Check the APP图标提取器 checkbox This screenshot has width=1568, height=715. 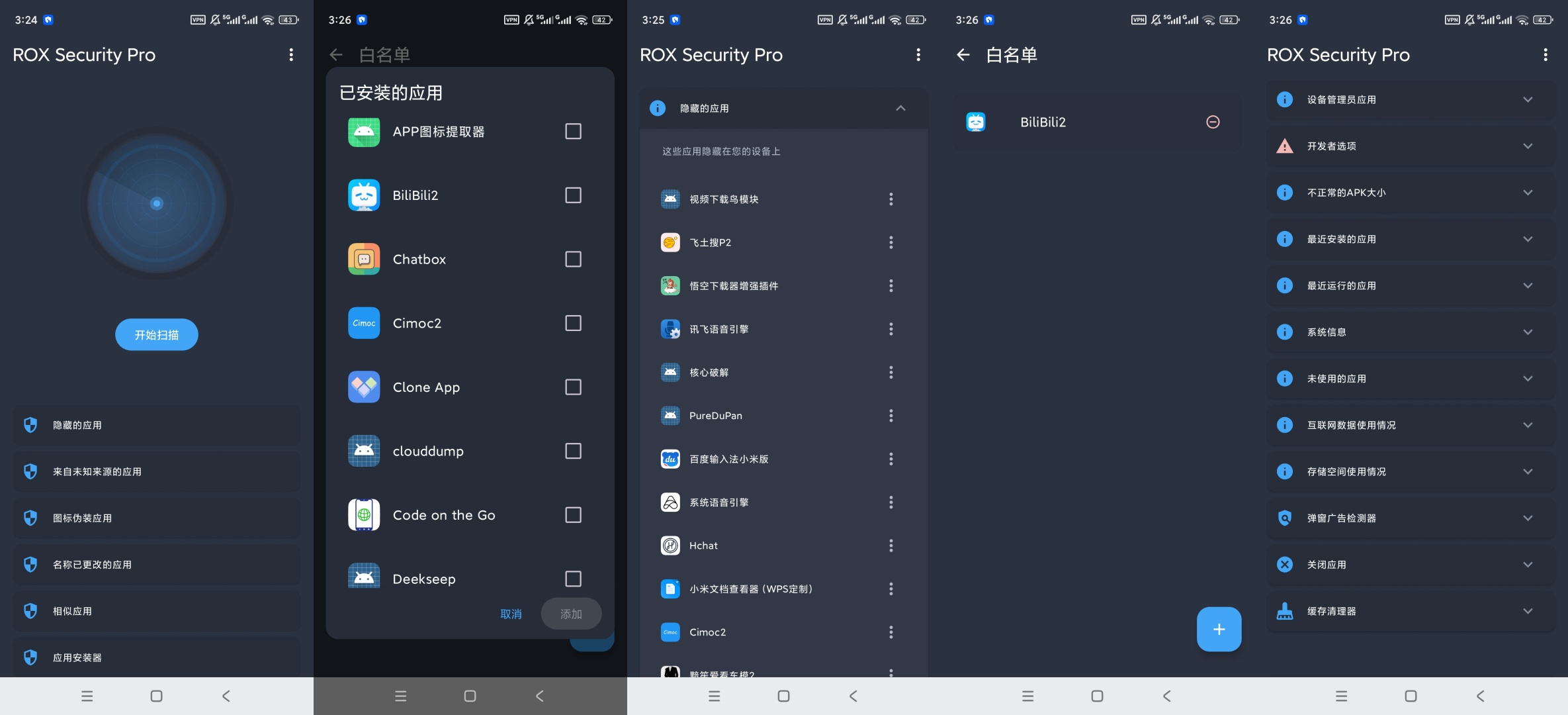[573, 131]
